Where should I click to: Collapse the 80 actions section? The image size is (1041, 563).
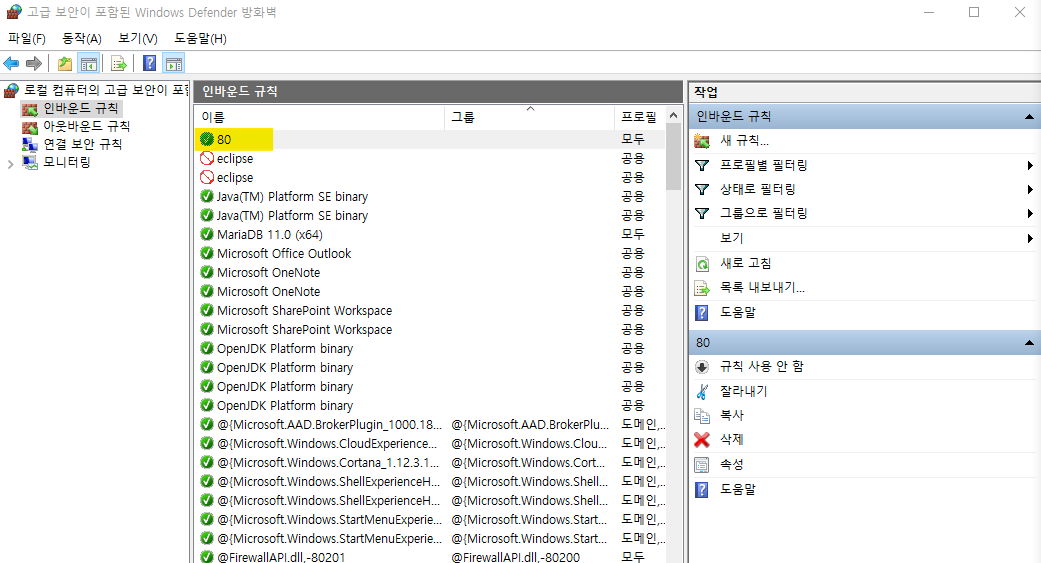click(1029, 343)
